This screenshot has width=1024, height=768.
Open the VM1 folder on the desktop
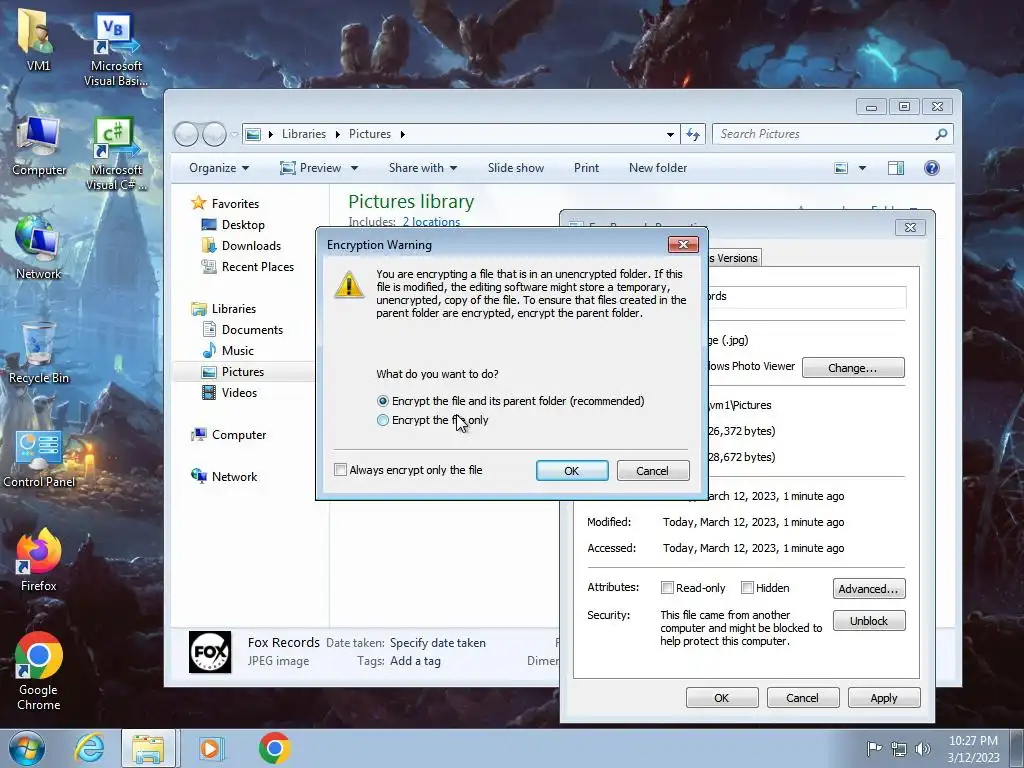click(x=37, y=39)
